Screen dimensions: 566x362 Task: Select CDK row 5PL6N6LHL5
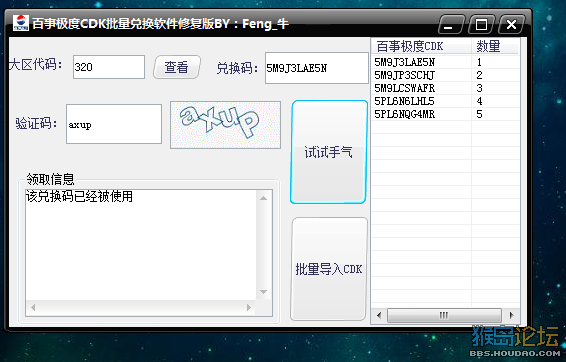445,101
